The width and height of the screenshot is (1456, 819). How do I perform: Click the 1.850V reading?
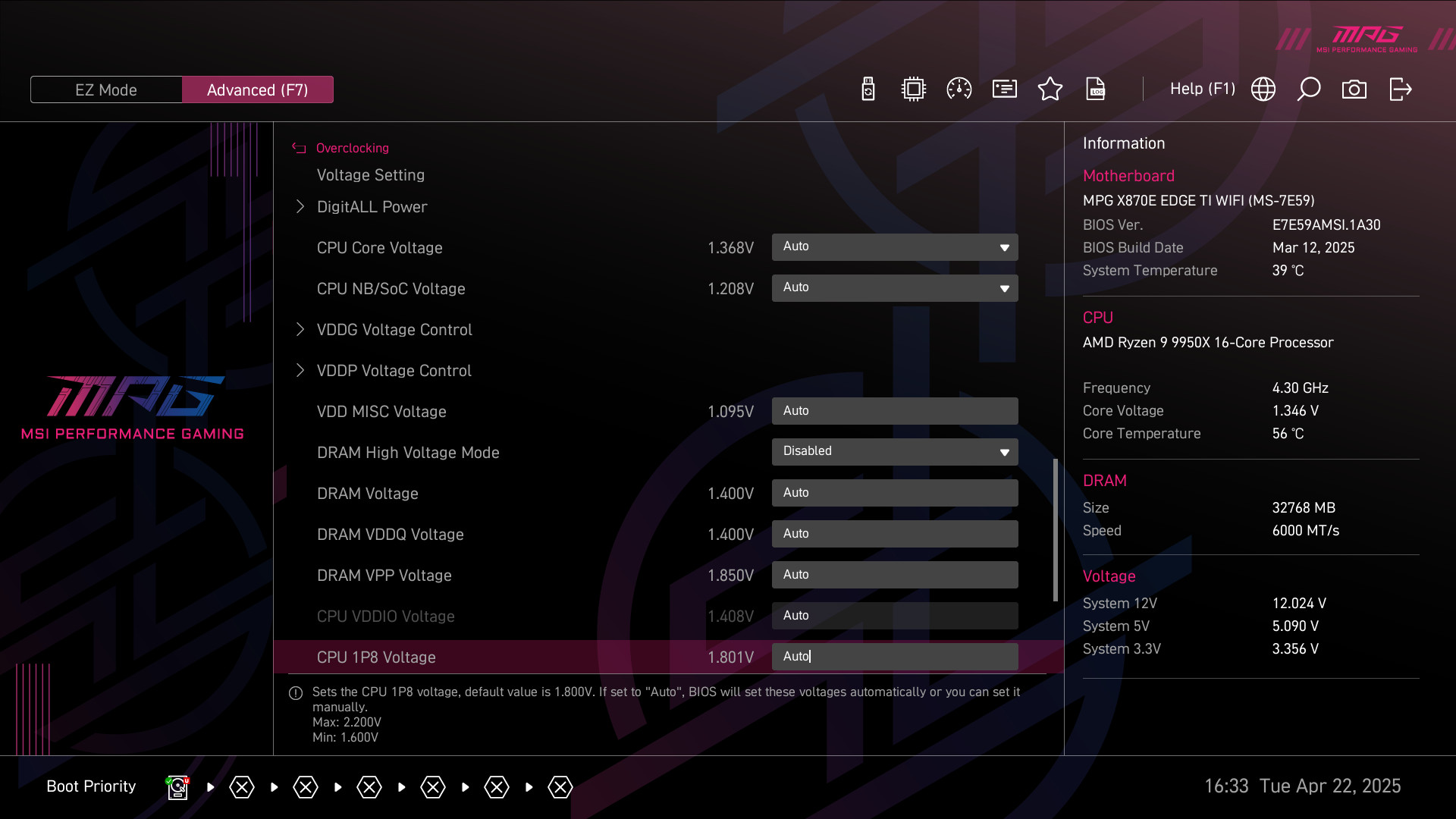pyautogui.click(x=730, y=576)
